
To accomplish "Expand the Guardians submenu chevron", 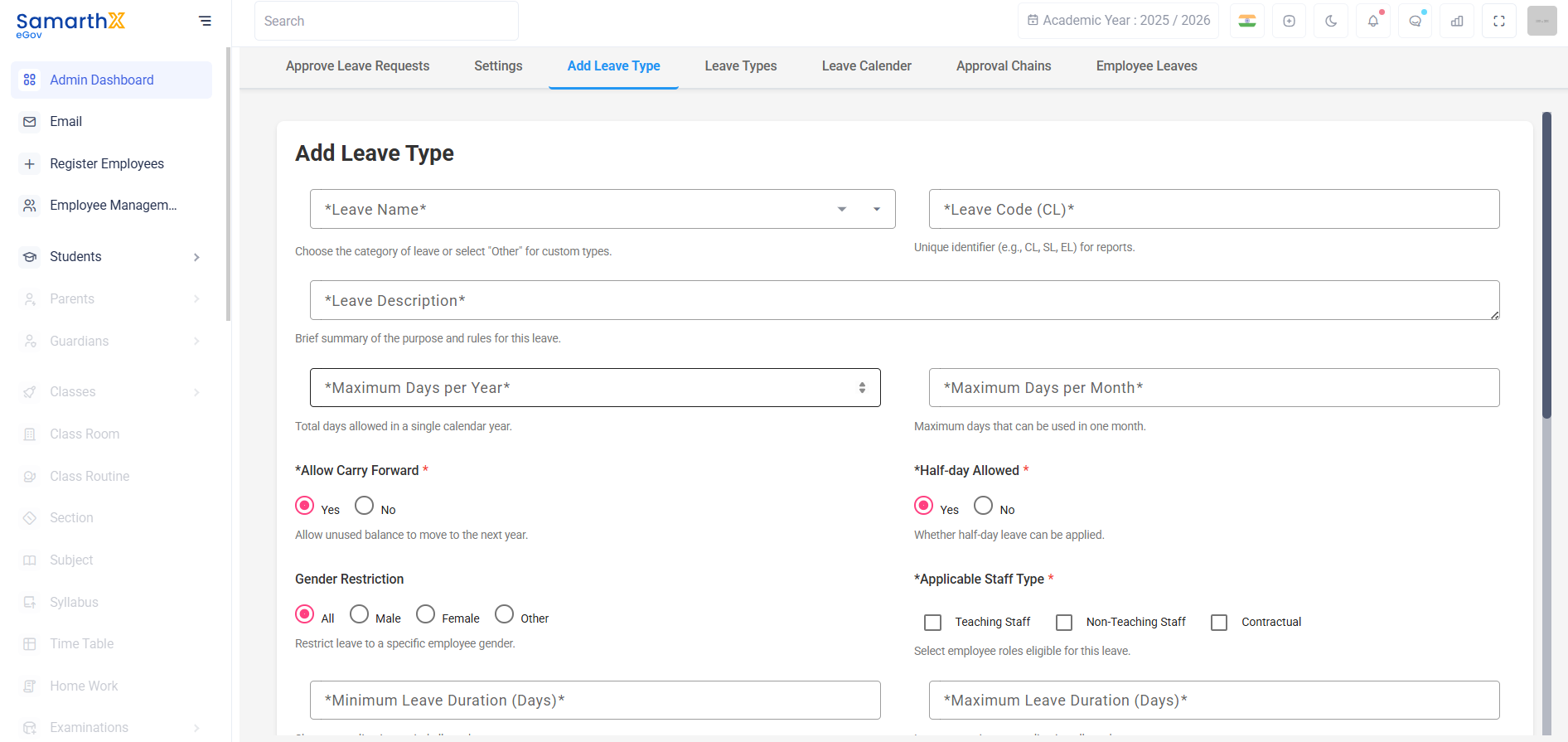I will click(x=196, y=341).
